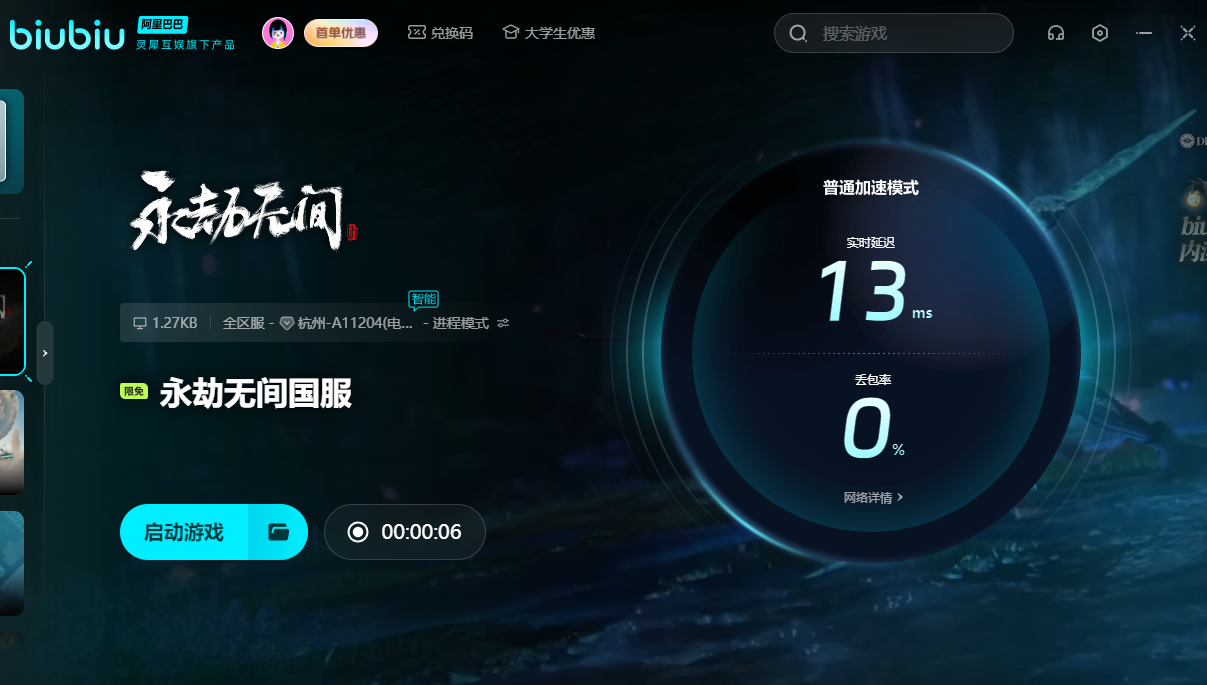Select the game thumbnail below the highlighted one

pos(11,442)
